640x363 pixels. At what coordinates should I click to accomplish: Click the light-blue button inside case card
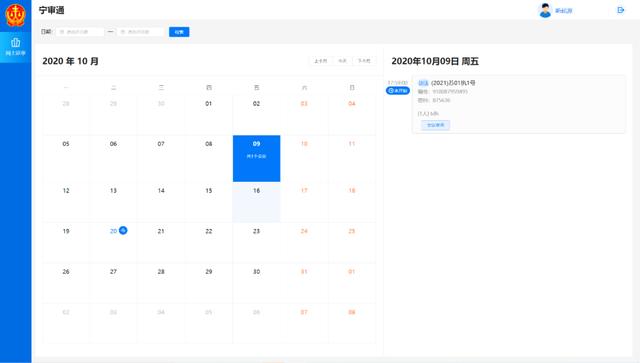[x=436, y=125]
